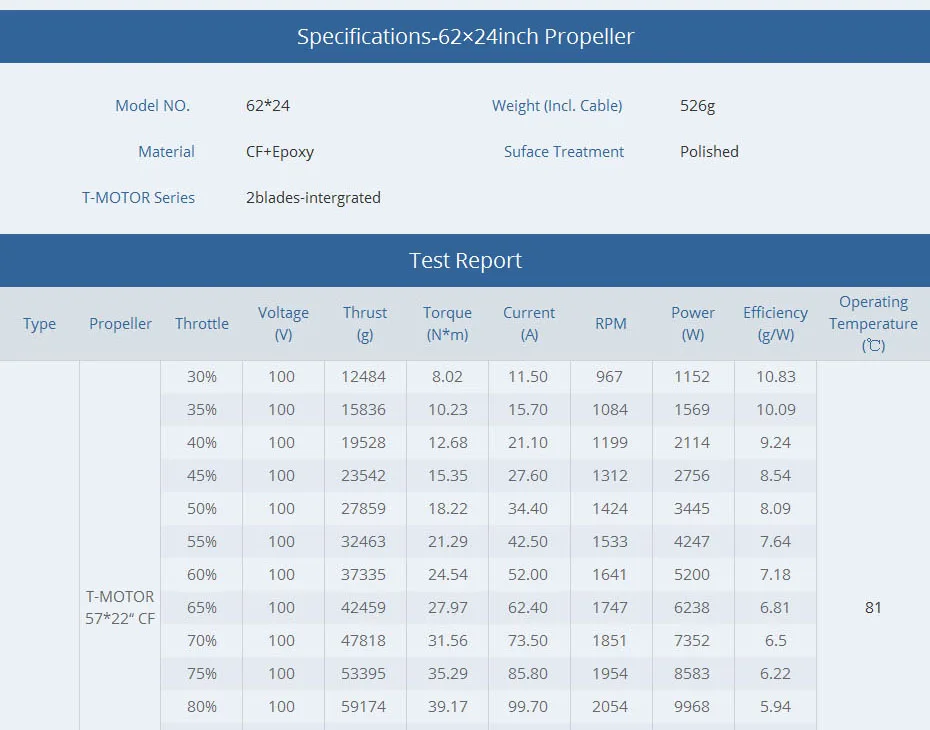
Task: Select power value 2114
Action: point(692,442)
